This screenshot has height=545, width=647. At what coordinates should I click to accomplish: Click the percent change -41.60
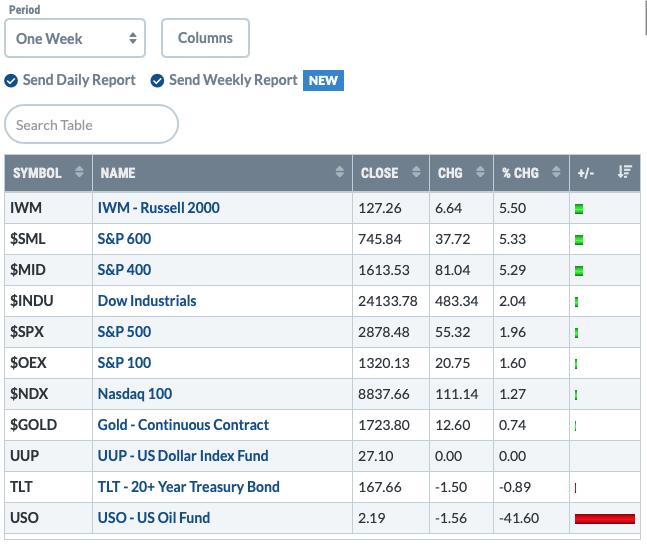pyautogui.click(x=519, y=518)
